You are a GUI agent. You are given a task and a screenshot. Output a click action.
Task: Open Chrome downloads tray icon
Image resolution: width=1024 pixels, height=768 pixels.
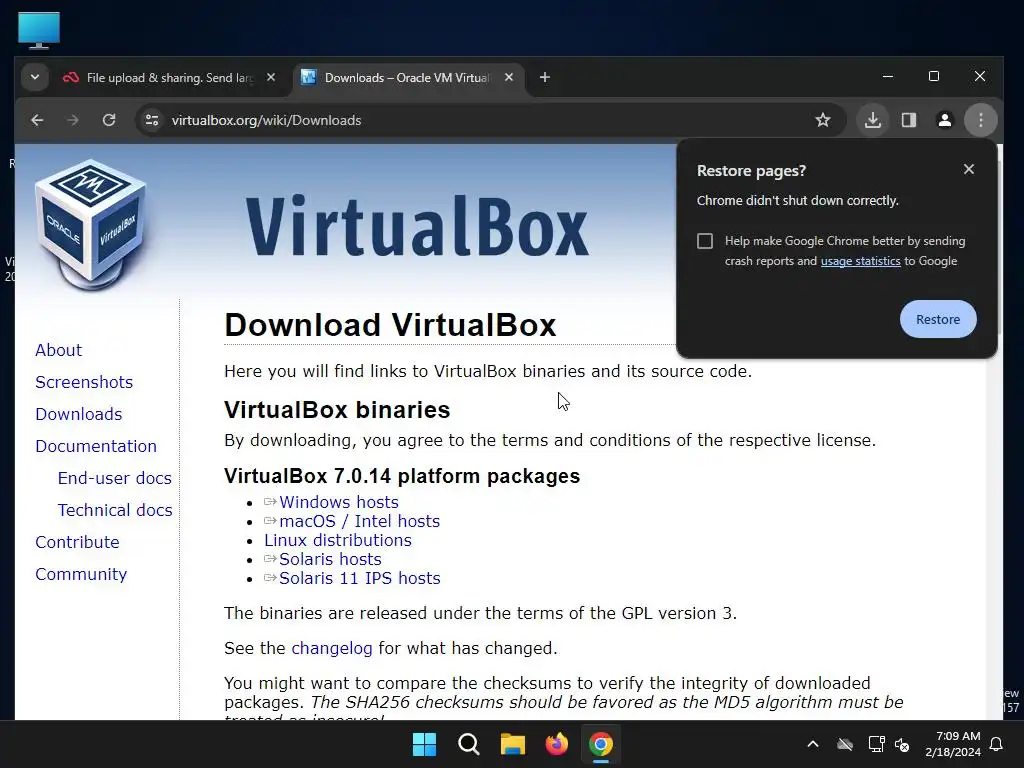coord(872,120)
